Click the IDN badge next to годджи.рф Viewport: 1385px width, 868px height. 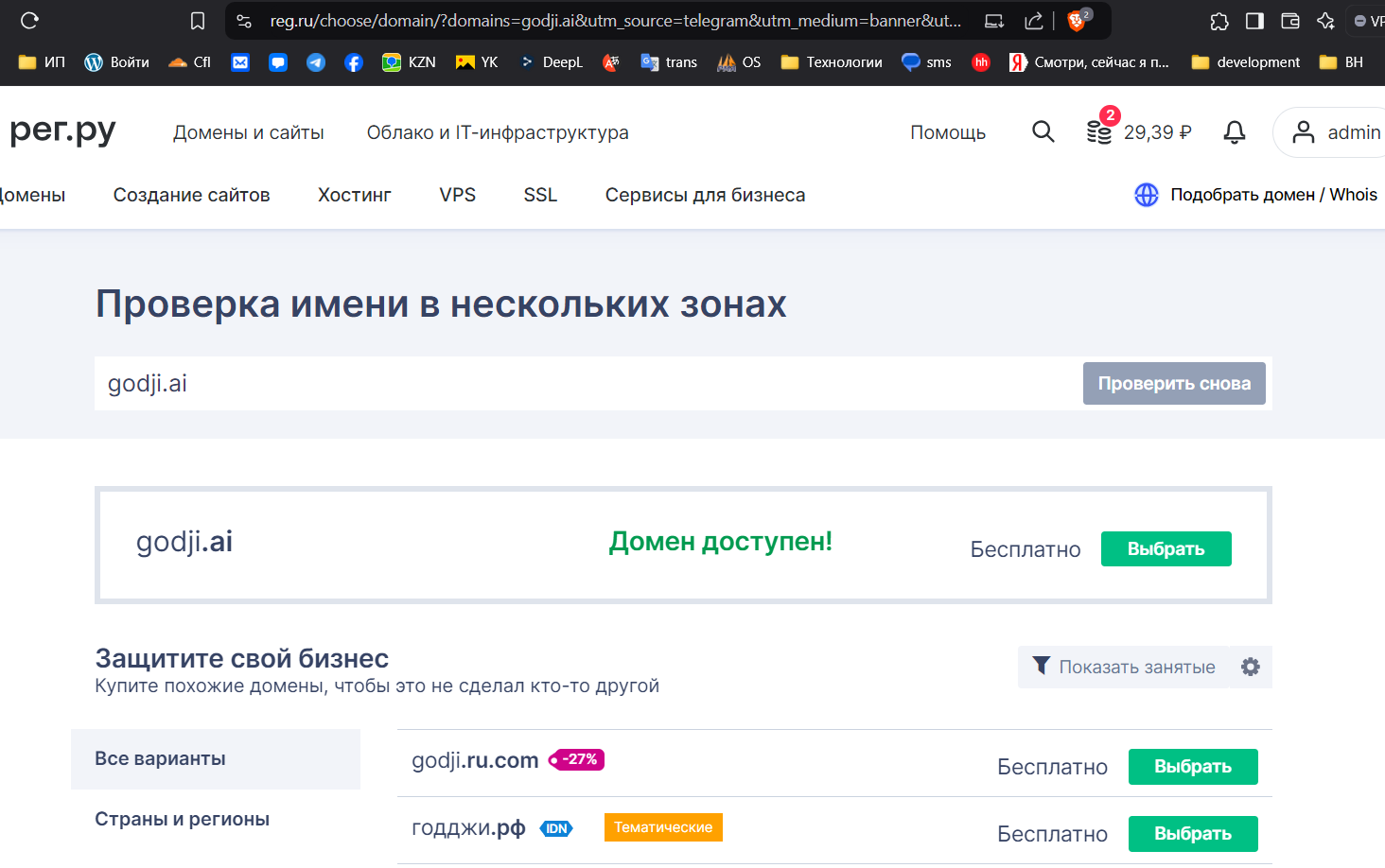tap(556, 828)
